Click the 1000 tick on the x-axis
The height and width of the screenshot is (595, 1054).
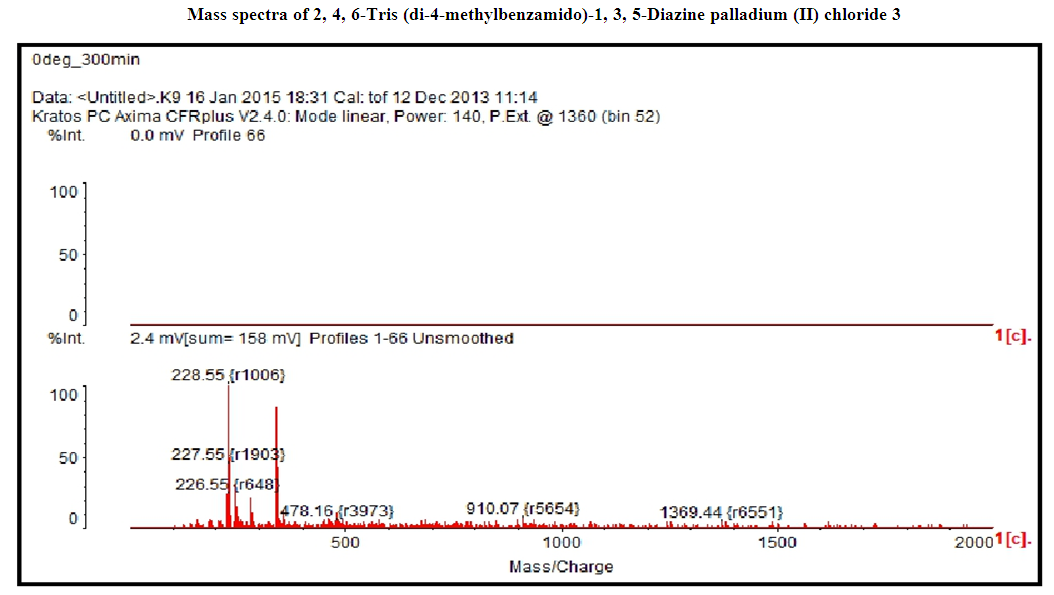pyautogui.click(x=561, y=542)
